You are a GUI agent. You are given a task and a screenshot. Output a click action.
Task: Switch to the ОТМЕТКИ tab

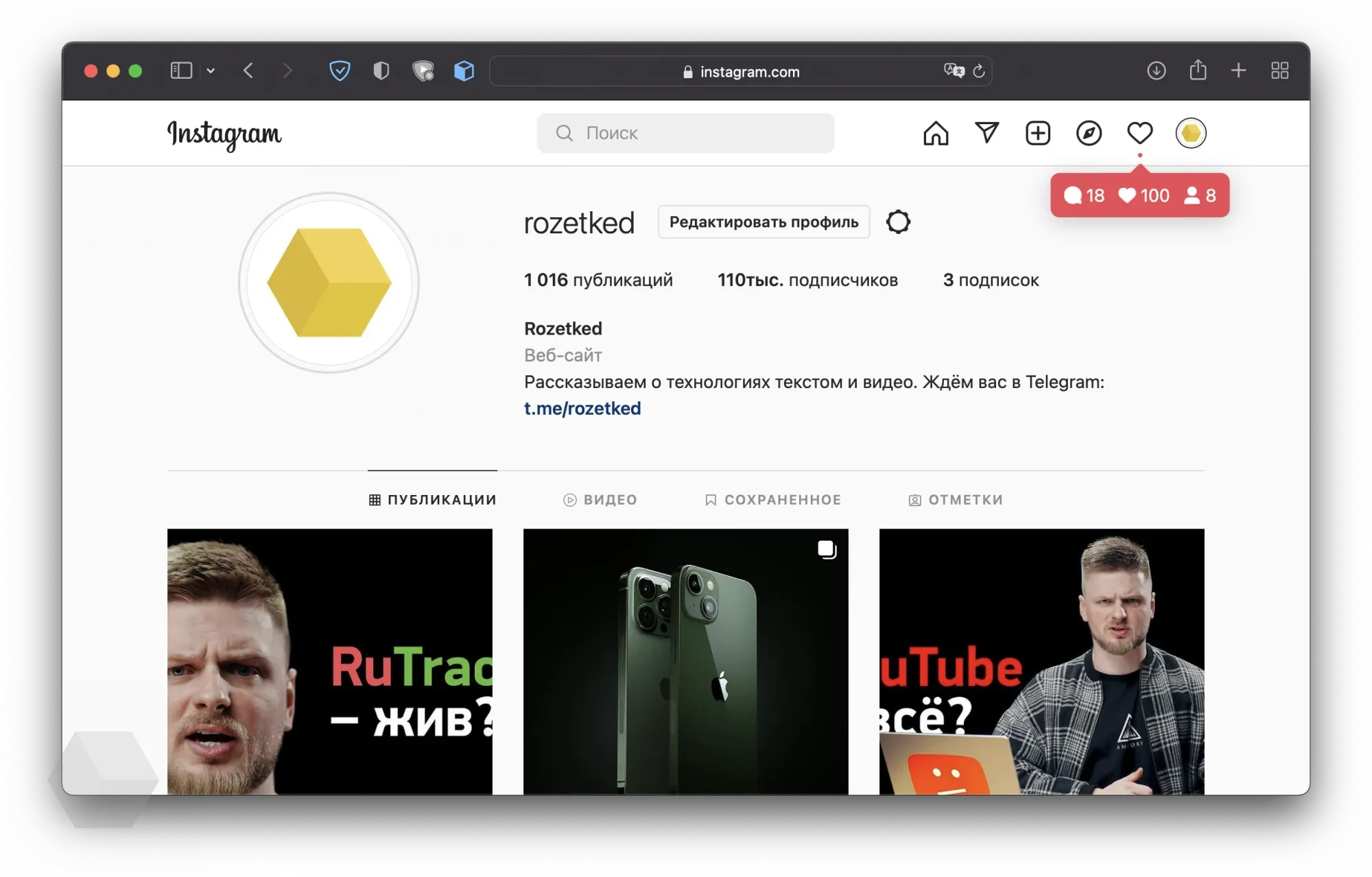(x=956, y=500)
